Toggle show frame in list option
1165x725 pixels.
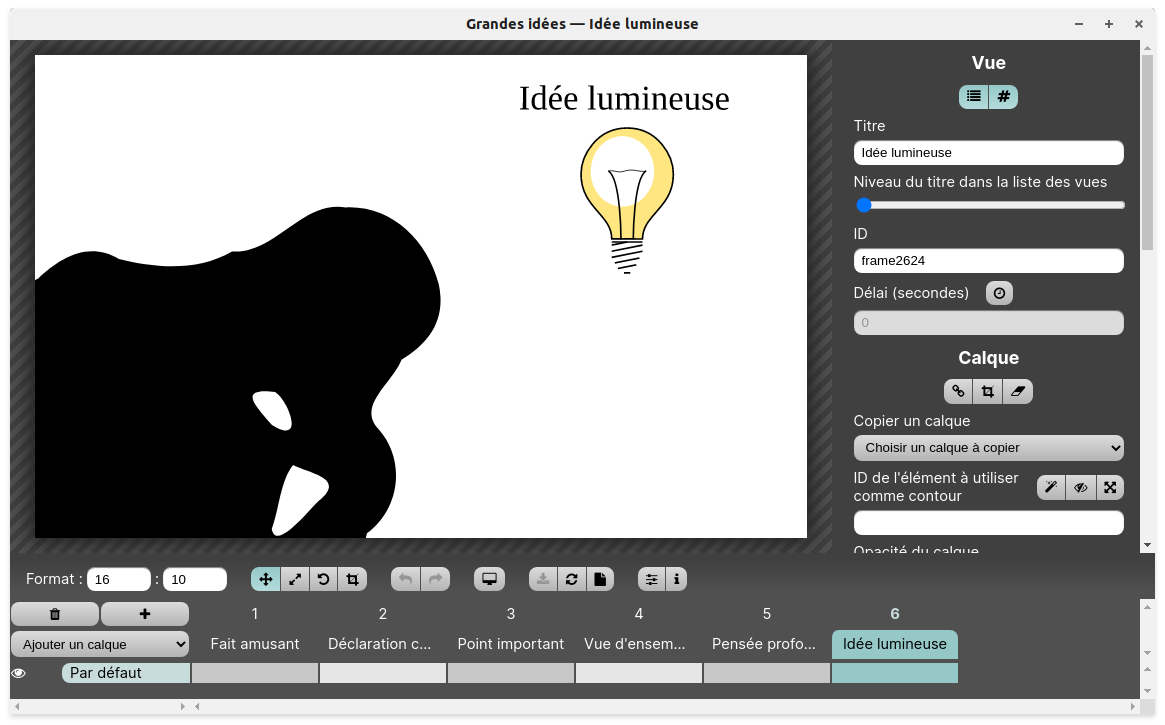[x=974, y=97]
